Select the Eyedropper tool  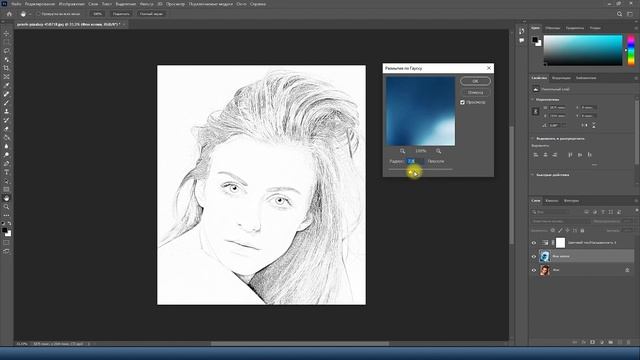pyautogui.click(x=6, y=85)
